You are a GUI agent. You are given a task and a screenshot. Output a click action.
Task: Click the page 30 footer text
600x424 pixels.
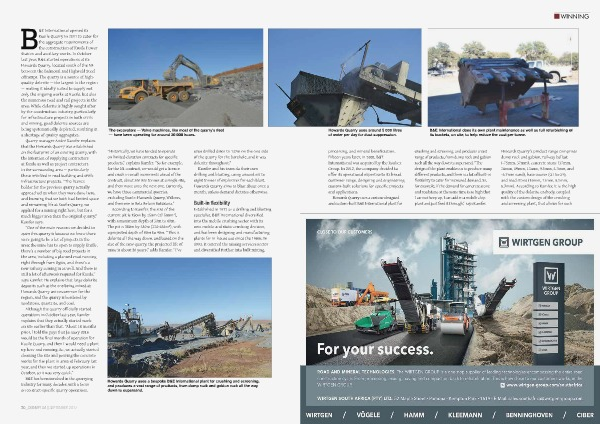(49, 408)
